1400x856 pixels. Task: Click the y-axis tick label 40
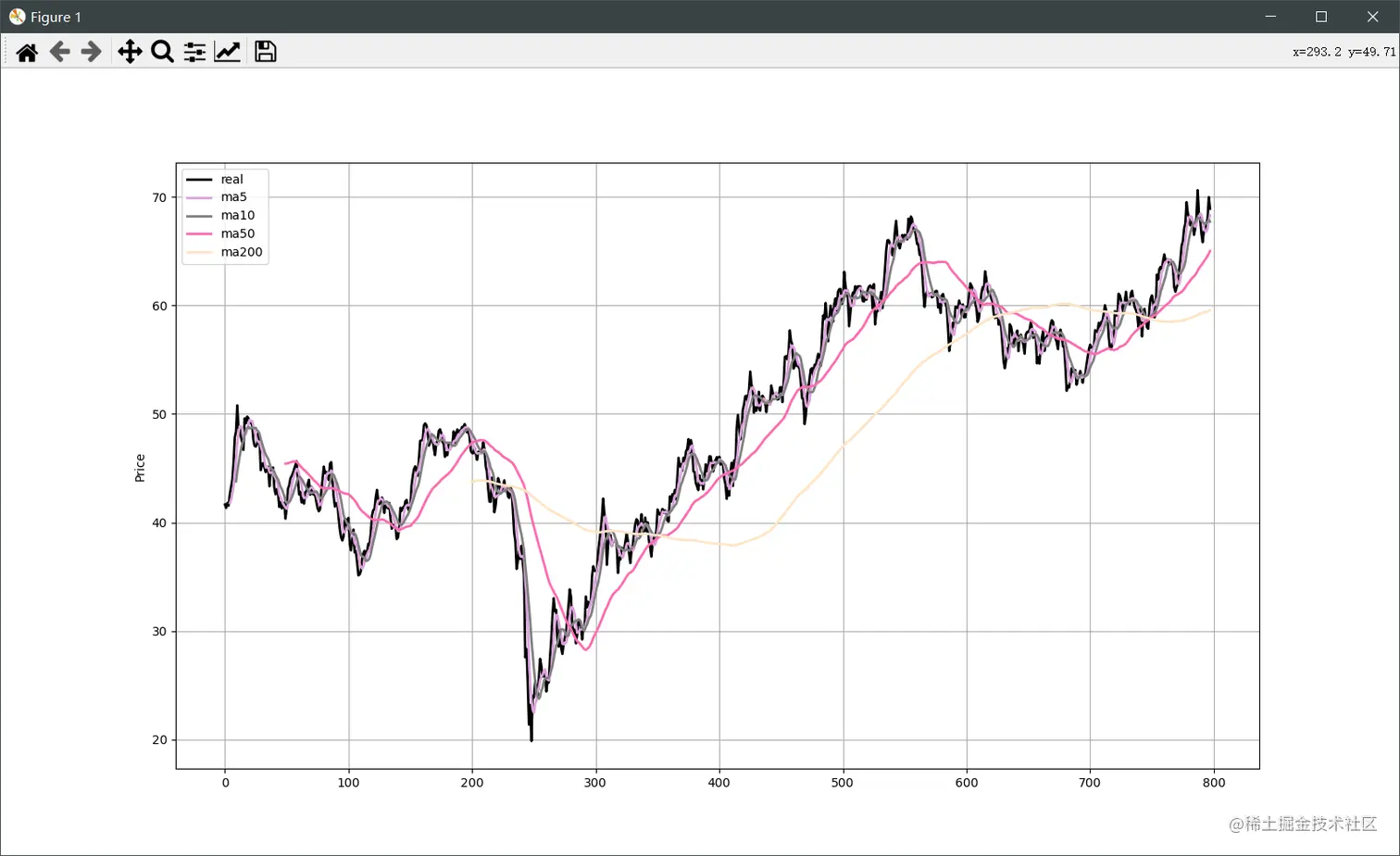pyautogui.click(x=159, y=523)
